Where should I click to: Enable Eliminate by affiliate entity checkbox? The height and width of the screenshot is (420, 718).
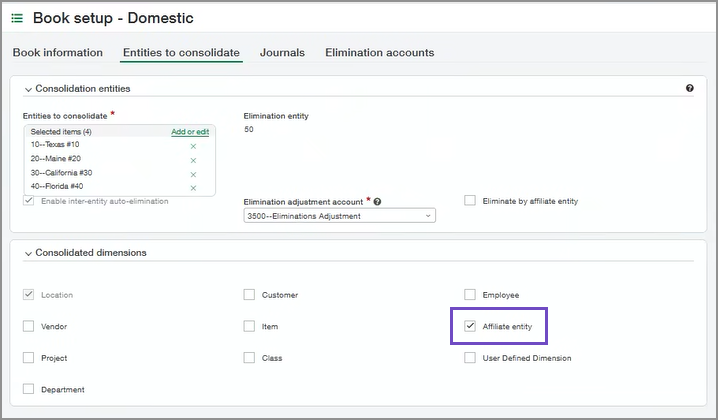pos(470,201)
